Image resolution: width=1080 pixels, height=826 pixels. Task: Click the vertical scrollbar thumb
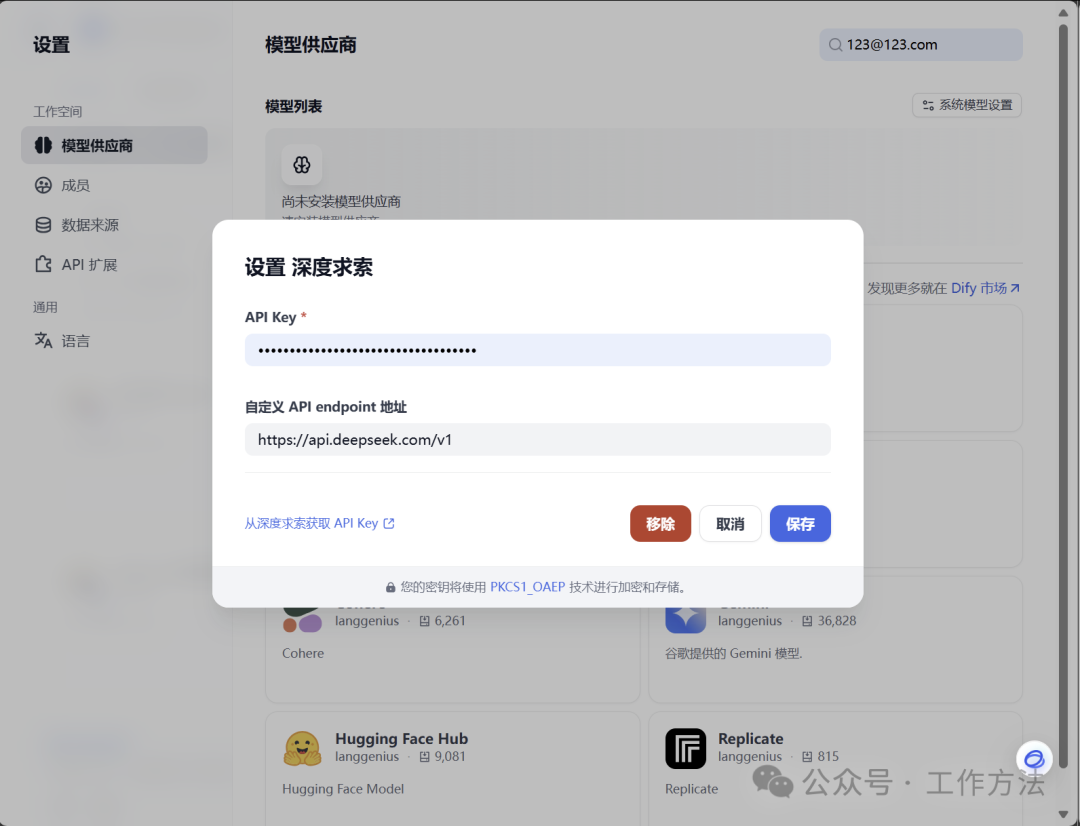(x=1063, y=396)
